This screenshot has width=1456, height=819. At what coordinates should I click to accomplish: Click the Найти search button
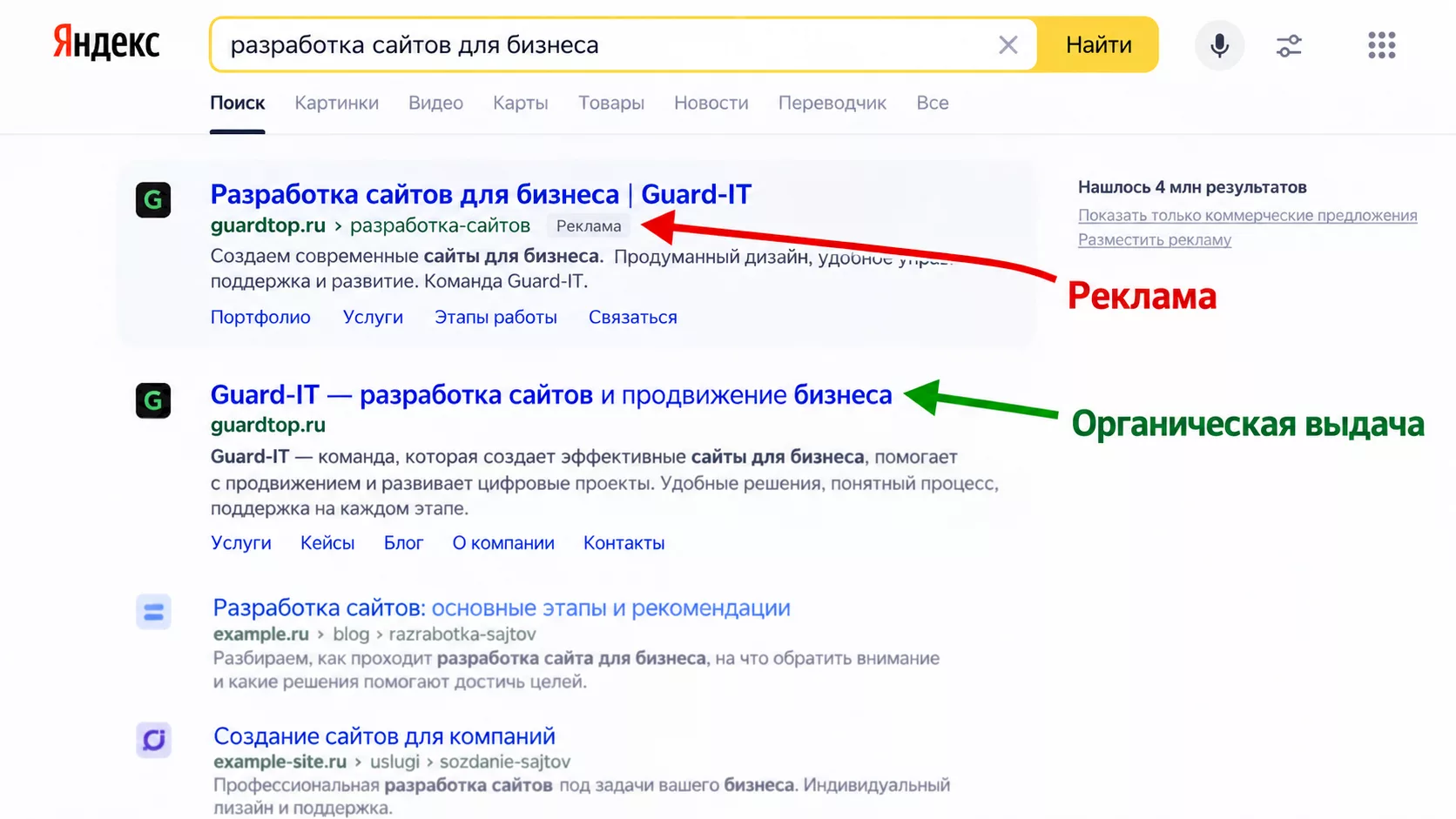click(x=1098, y=45)
